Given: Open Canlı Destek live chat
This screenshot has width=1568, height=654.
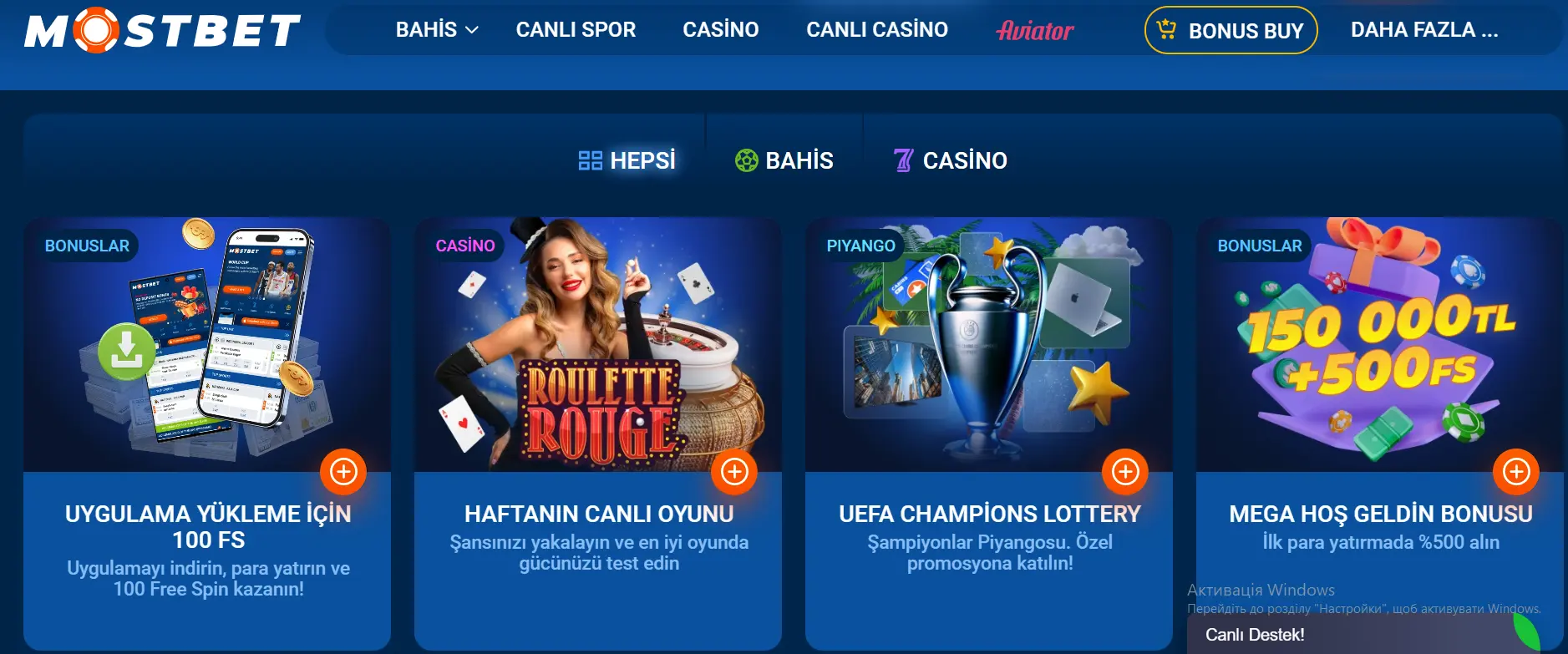Looking at the screenshot, I should tap(1255, 635).
